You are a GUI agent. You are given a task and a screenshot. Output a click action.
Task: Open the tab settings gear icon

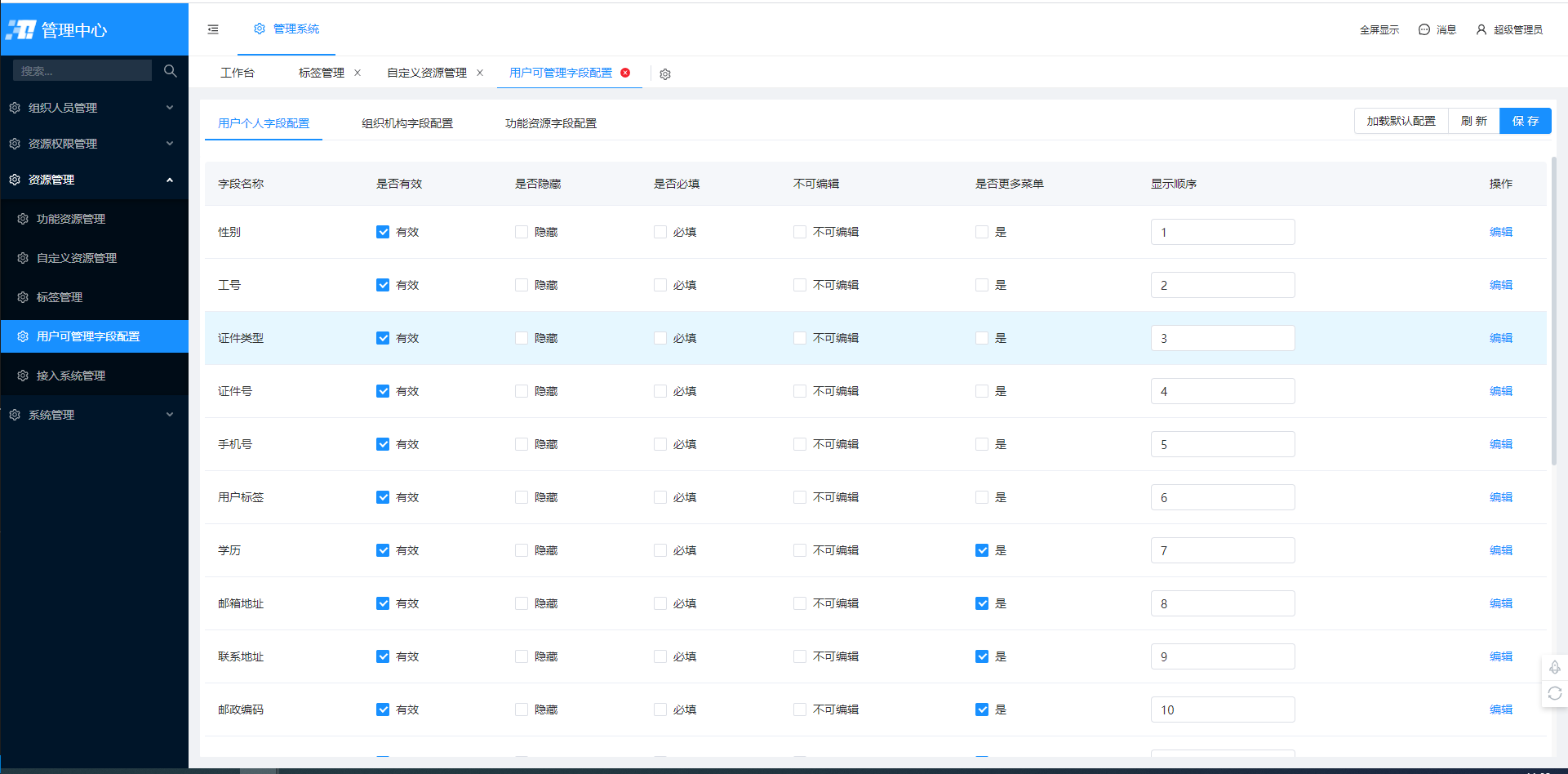665,74
